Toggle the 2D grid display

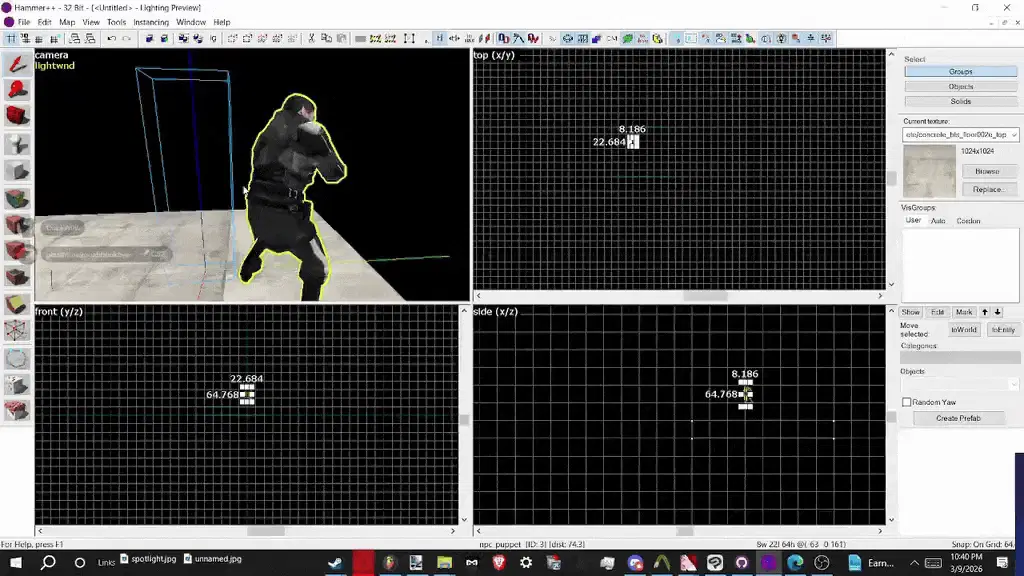pos(11,39)
